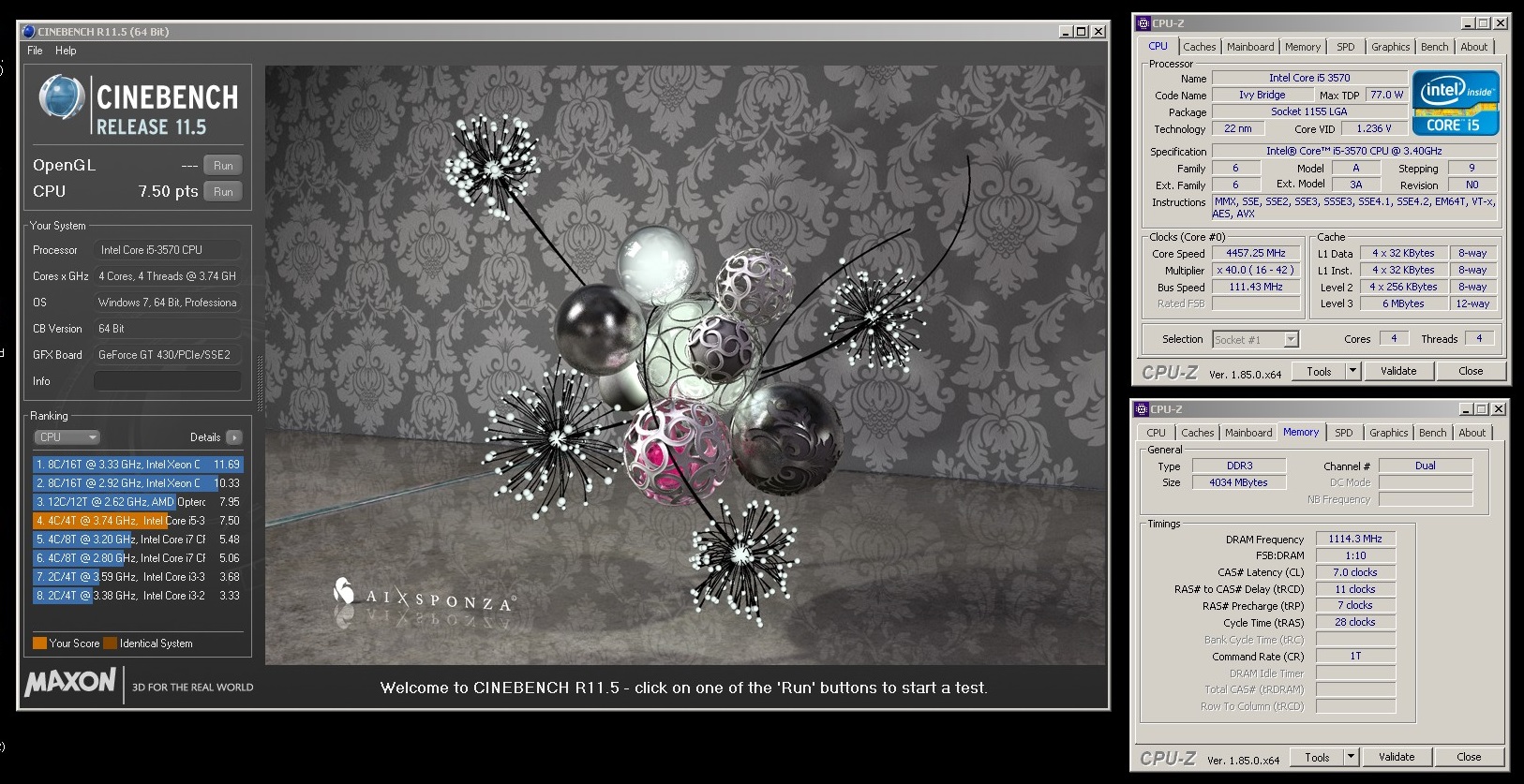This screenshot has height=784, width=1524.
Task: Open the Help menu in Cinebench
Action: (66, 51)
